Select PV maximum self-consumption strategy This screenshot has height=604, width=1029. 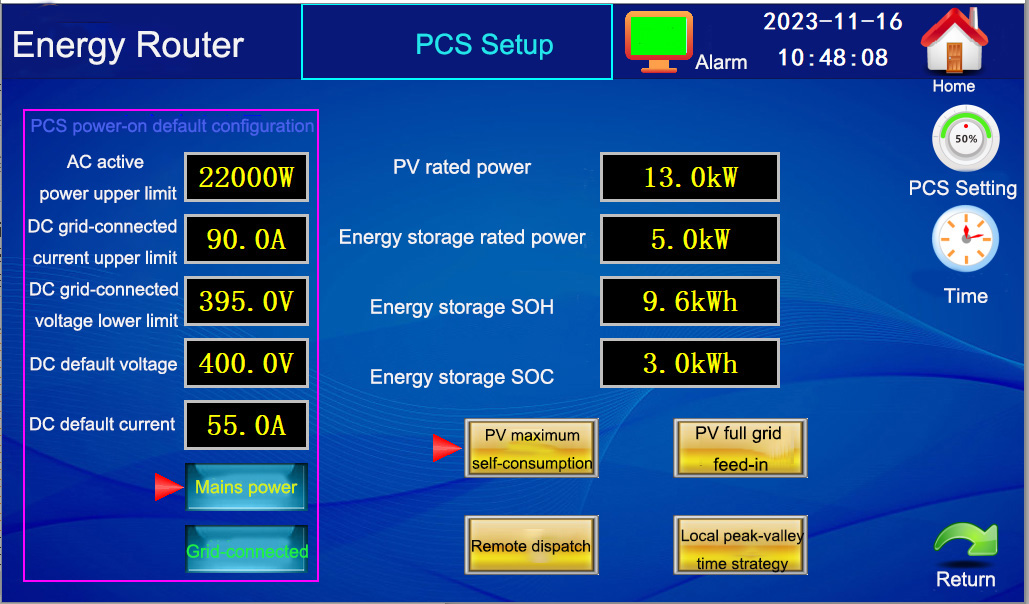532,448
